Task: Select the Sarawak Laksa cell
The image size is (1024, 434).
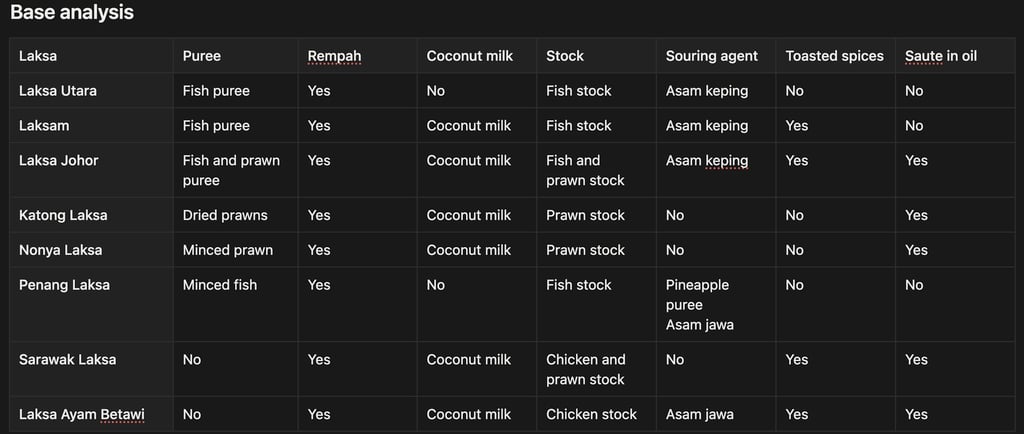Action: point(67,360)
